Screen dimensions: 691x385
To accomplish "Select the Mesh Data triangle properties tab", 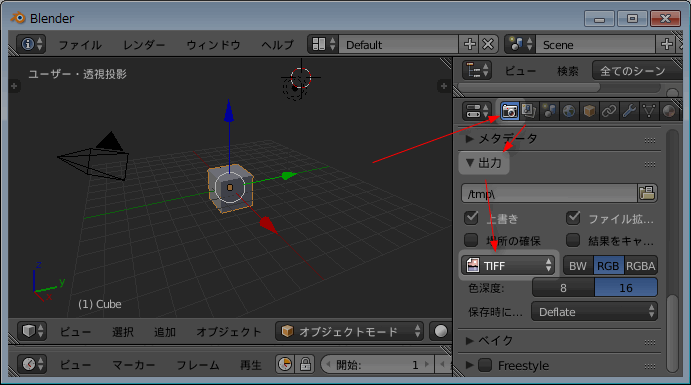I will (x=649, y=111).
